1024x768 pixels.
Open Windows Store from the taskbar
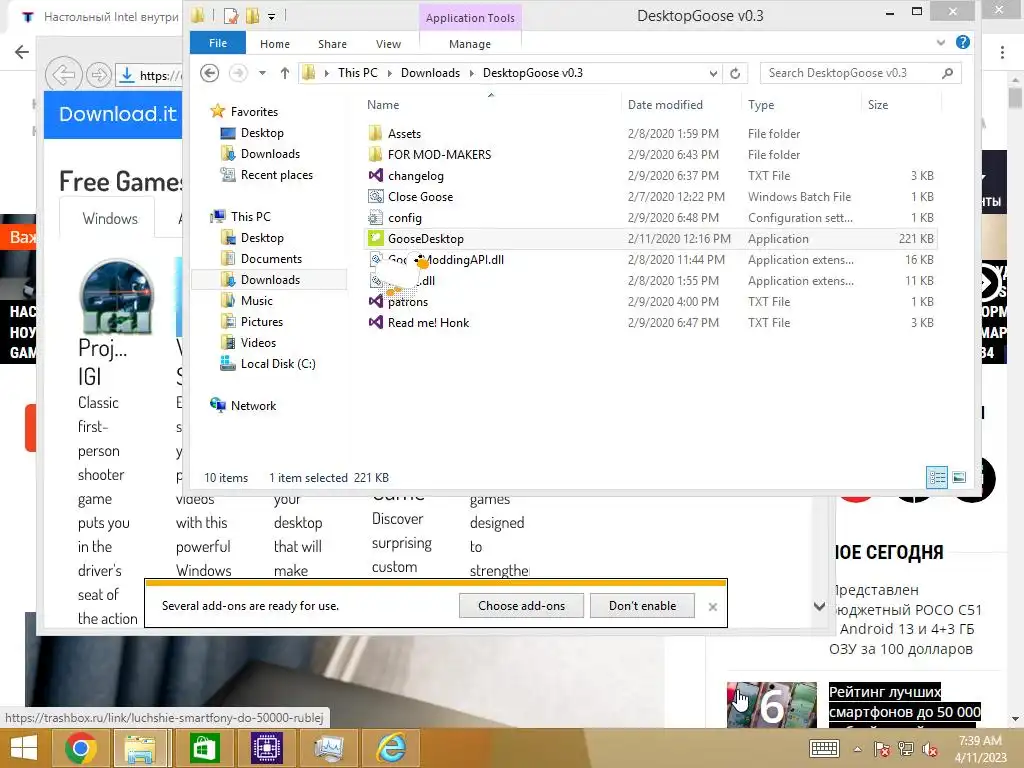(204, 748)
